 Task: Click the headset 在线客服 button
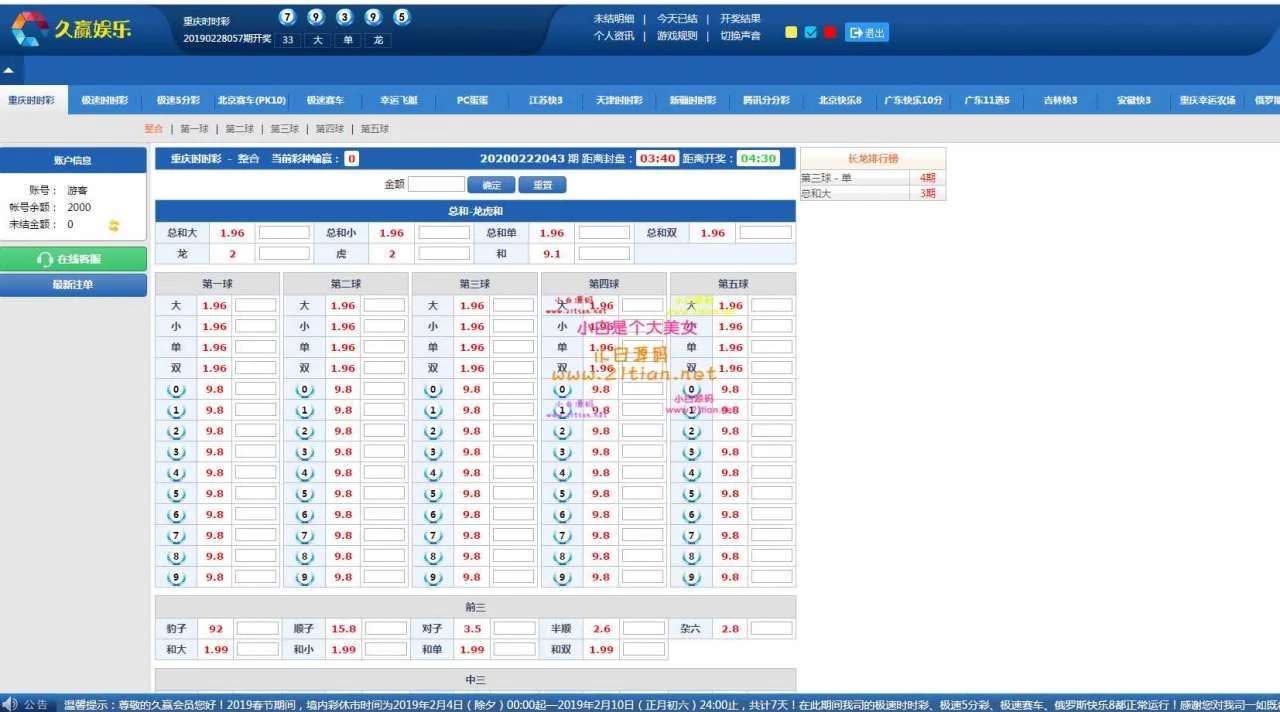pos(74,259)
